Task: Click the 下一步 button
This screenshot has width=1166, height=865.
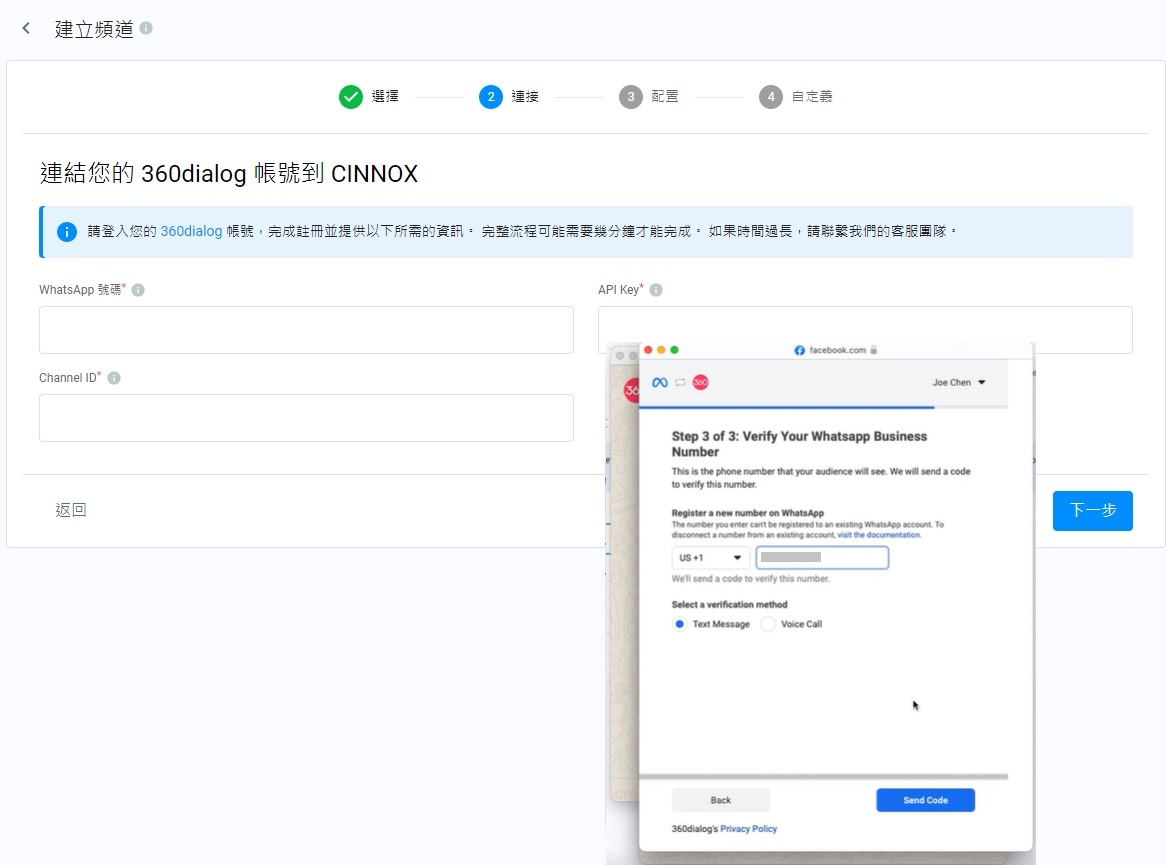Action: pyautogui.click(x=1092, y=511)
